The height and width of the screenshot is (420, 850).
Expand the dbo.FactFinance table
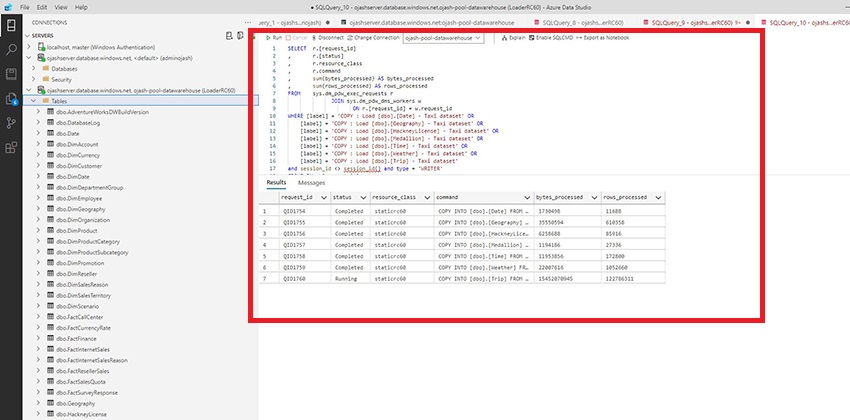click(x=38, y=339)
